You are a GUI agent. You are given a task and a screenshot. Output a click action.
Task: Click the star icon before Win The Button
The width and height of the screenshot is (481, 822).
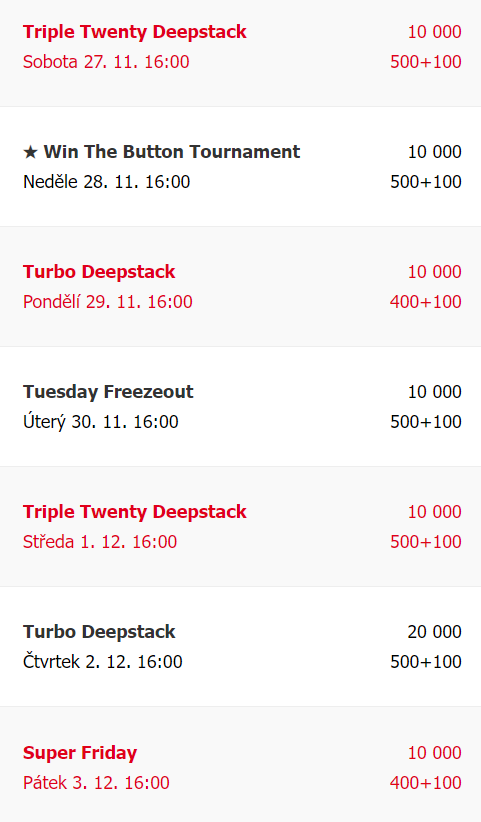coord(30,152)
